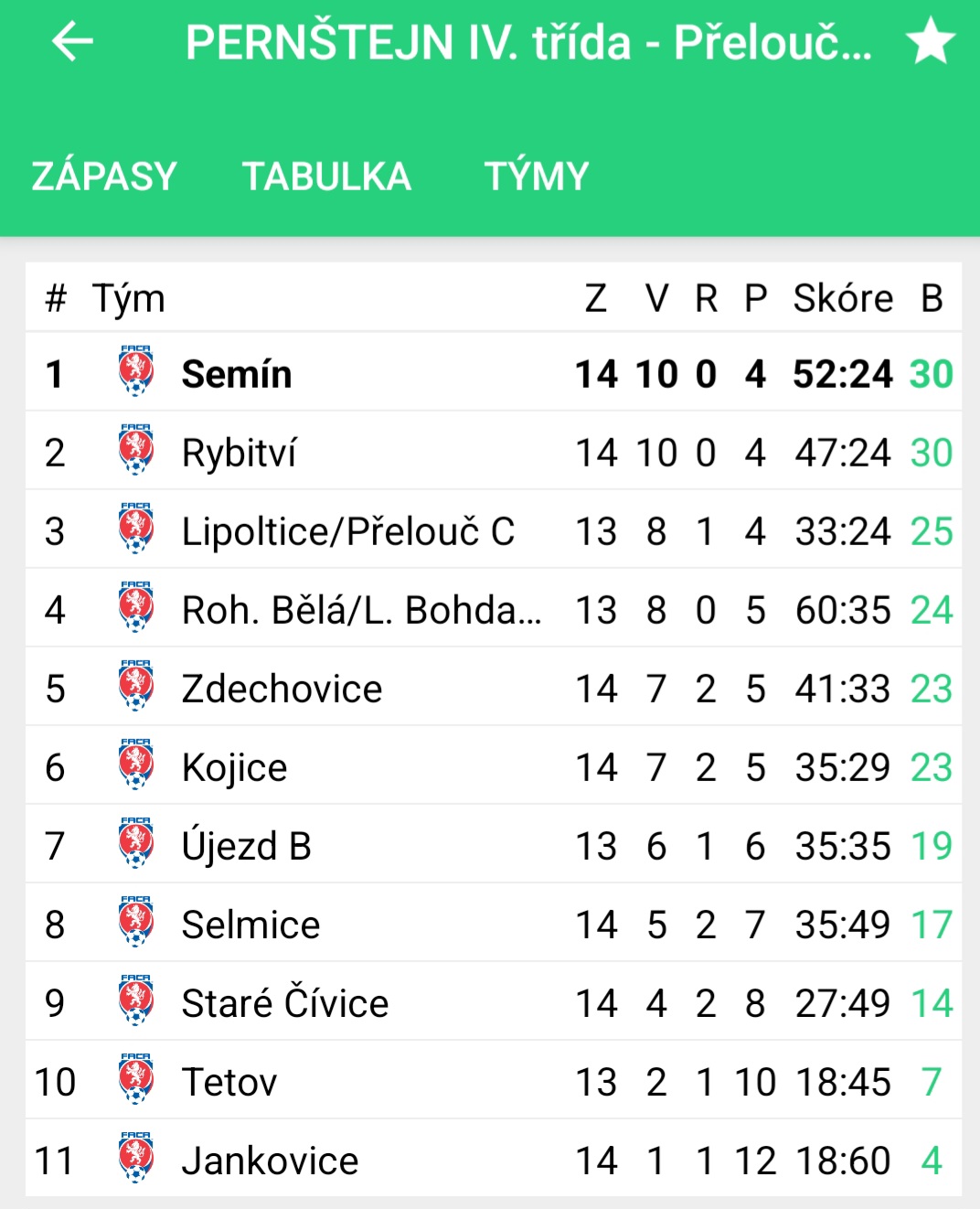The image size is (980, 1209).
Task: Open the Roh. Bělá/L. Bohda… team row
Action: coord(494,608)
